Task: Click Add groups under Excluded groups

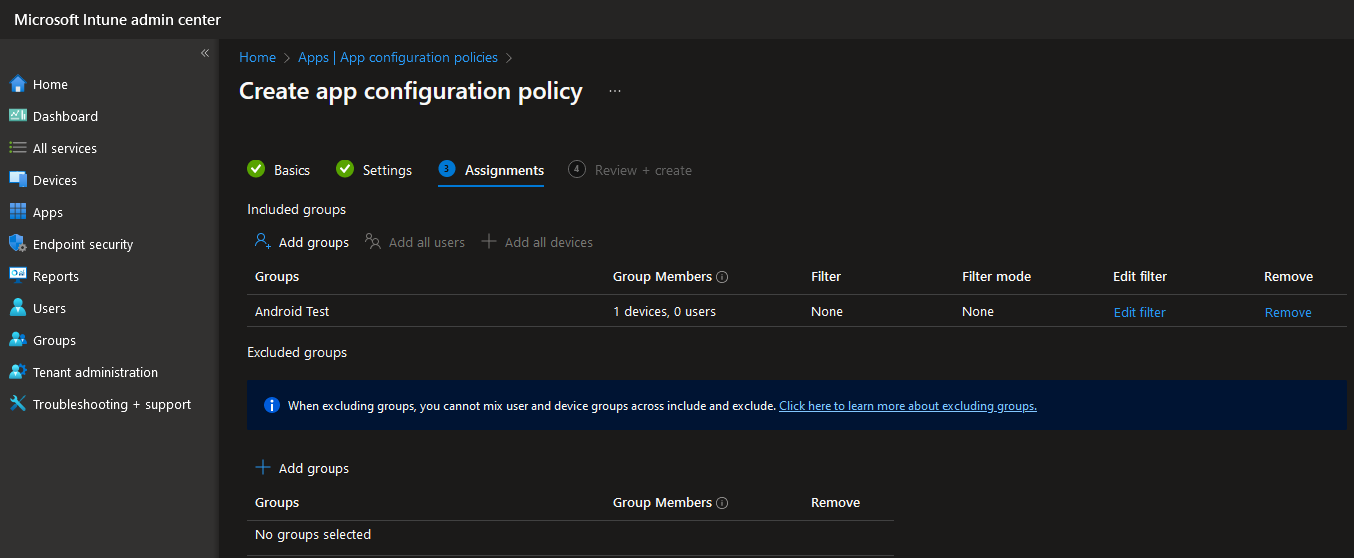Action: pos(302,468)
